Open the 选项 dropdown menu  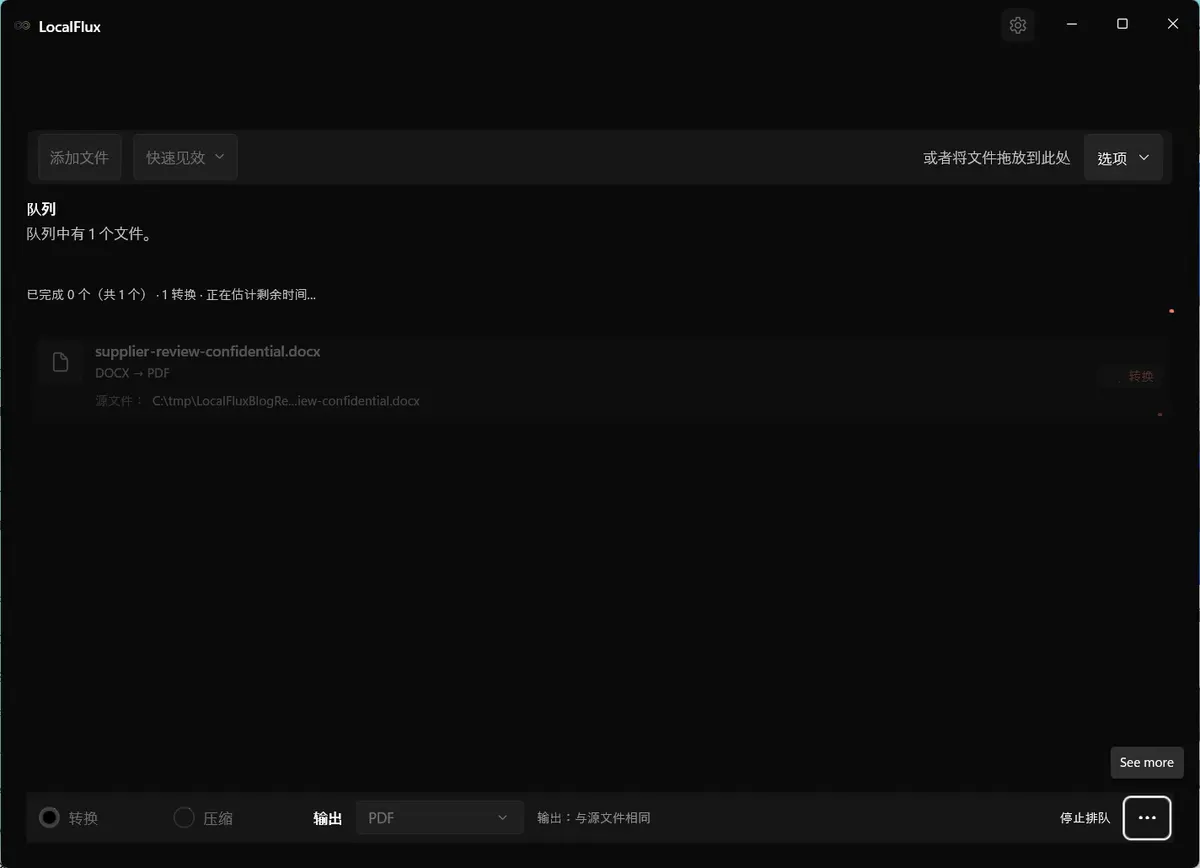1123,158
